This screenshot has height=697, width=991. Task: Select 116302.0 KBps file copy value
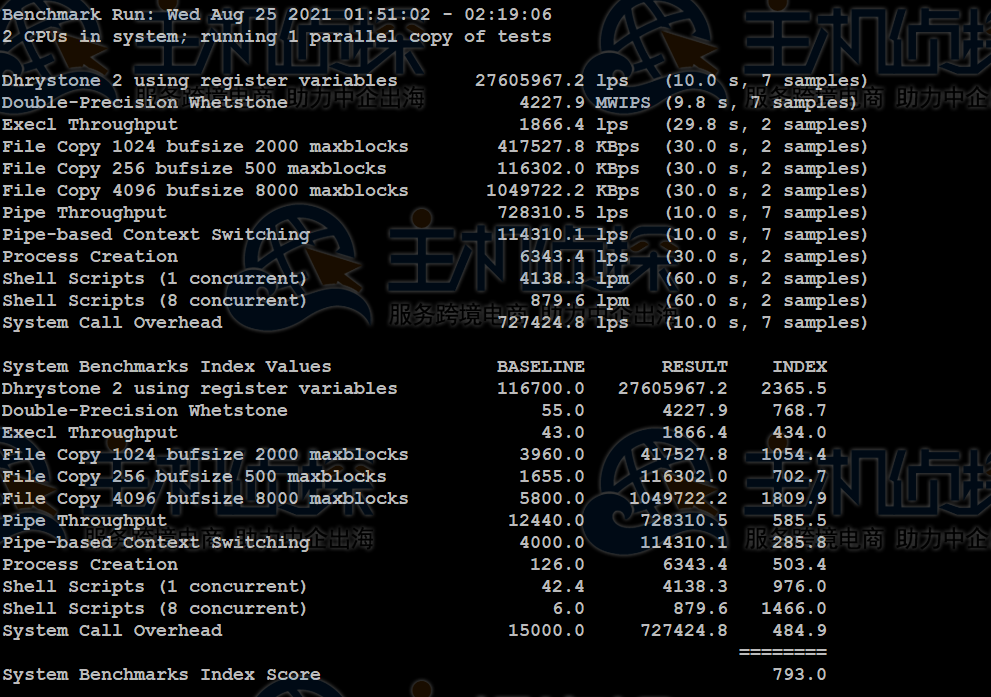[568, 169]
